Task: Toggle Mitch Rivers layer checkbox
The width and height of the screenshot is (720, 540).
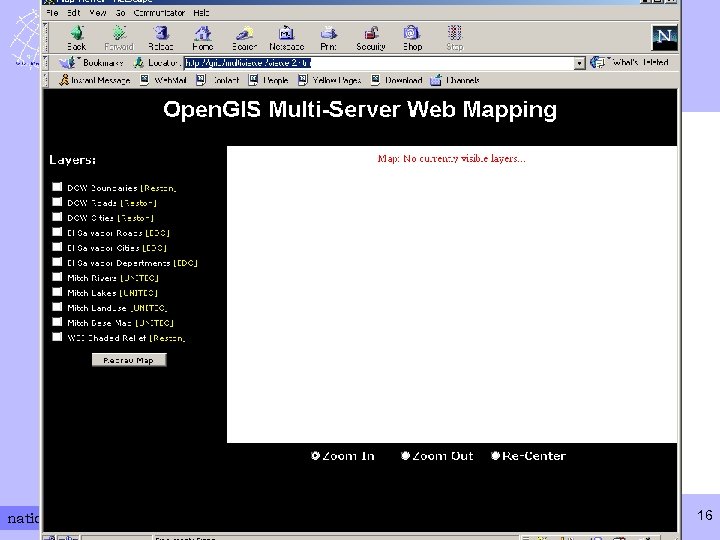Action: tap(57, 277)
